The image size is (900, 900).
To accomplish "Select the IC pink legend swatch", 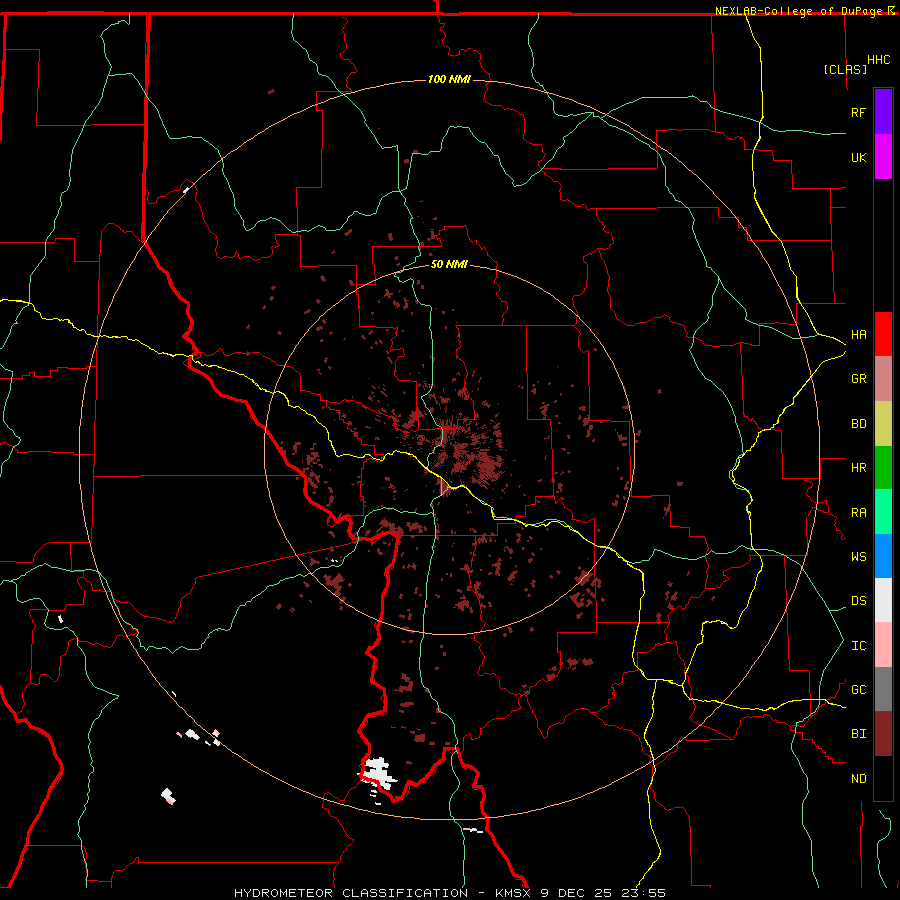I will [x=883, y=645].
